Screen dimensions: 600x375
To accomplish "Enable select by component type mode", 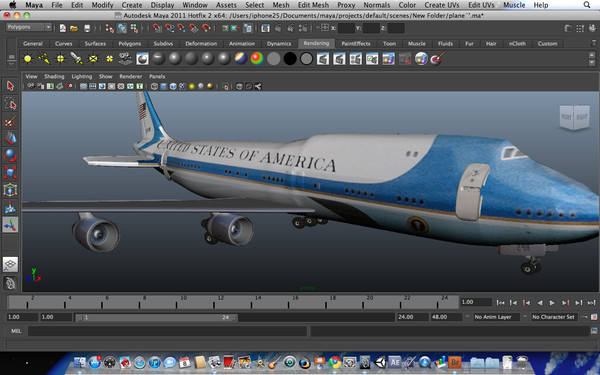I will 134,28.
